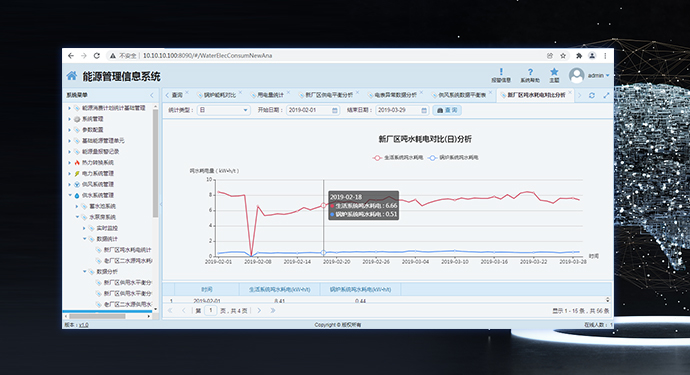This screenshot has height=375, width=690.
Task: Reload the page with browser refresh icon
Action: click(x=97, y=55)
